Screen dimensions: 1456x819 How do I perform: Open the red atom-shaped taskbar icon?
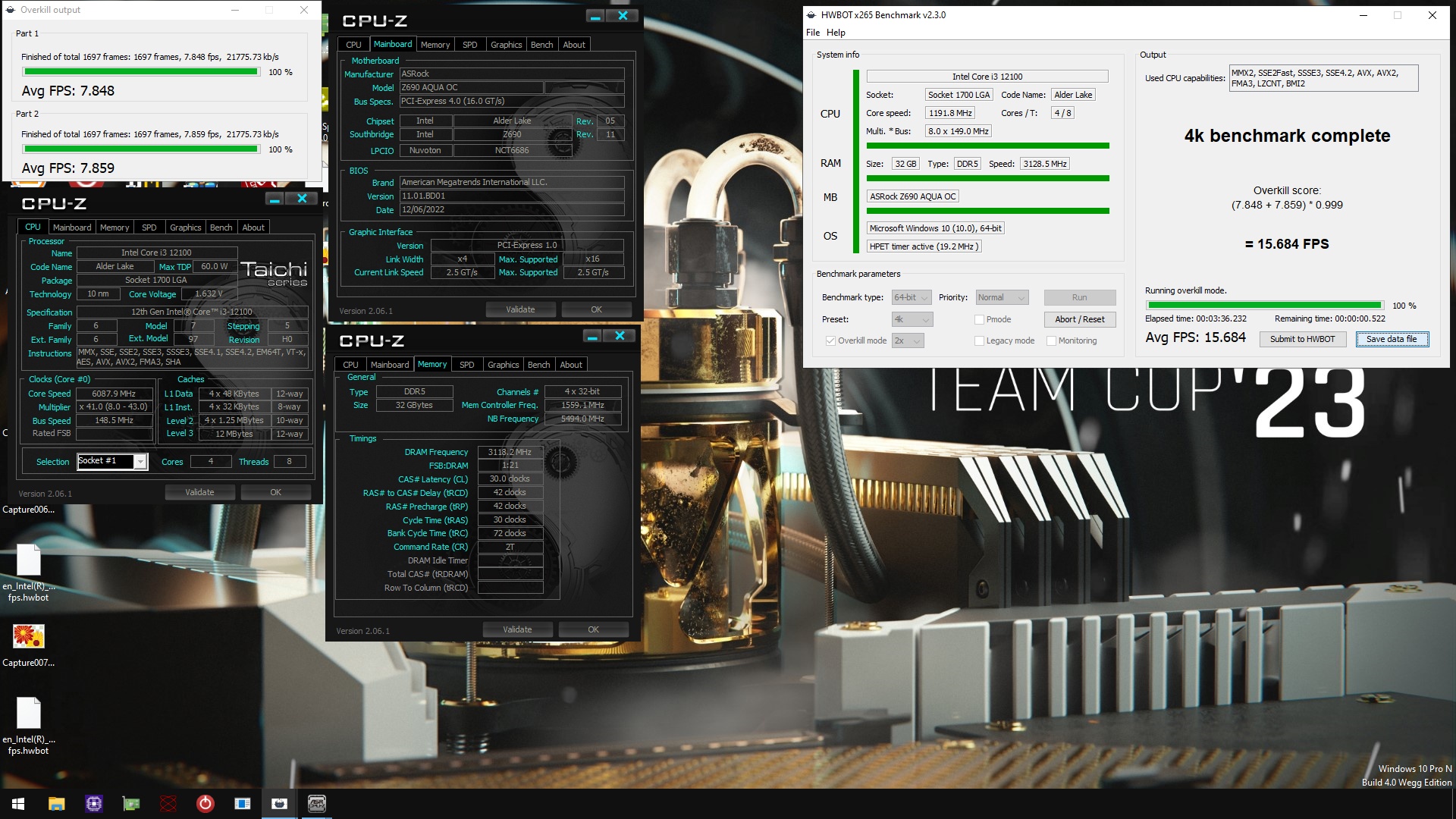pos(168,804)
